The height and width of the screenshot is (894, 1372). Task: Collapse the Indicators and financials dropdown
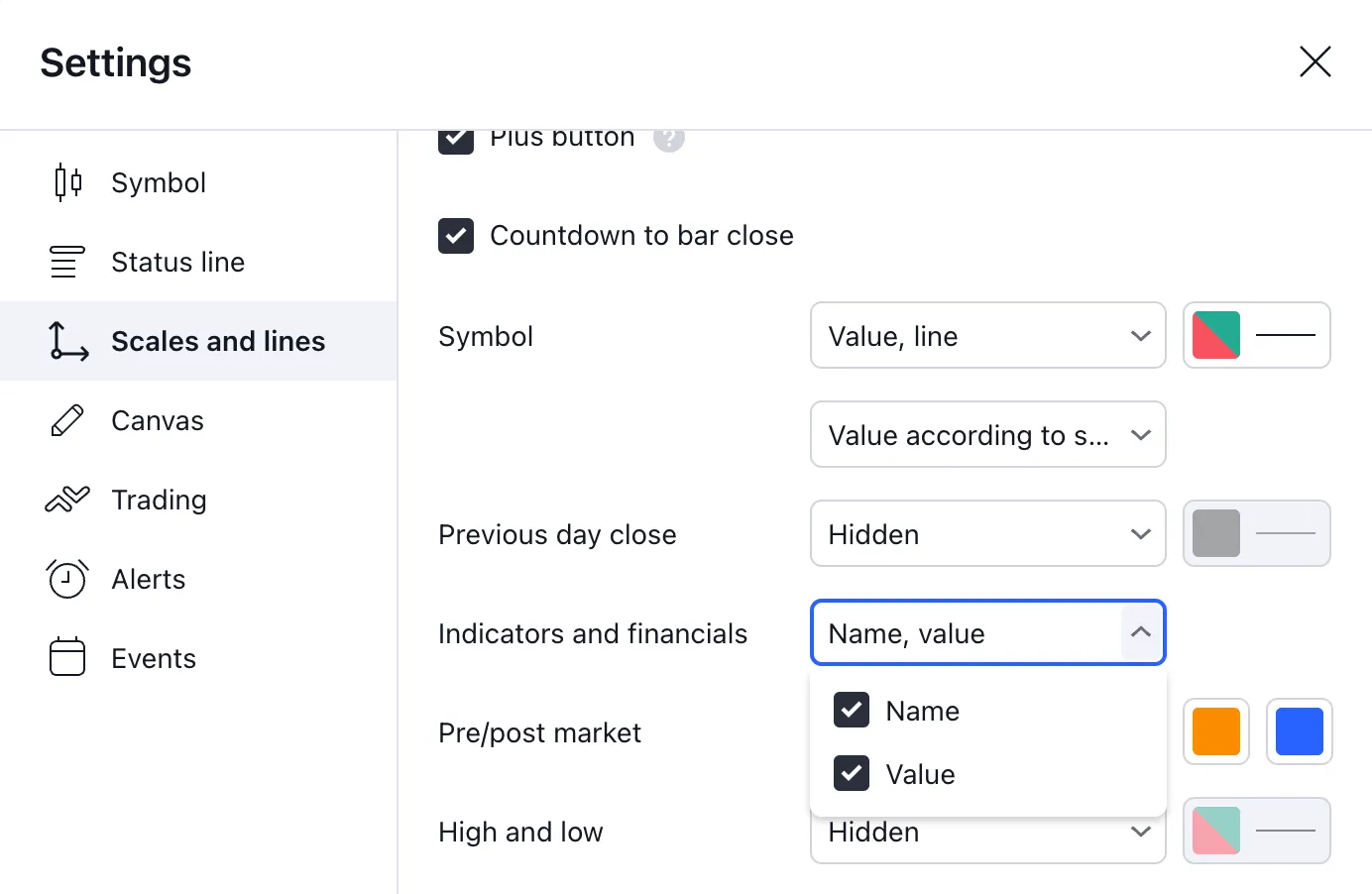[1140, 632]
